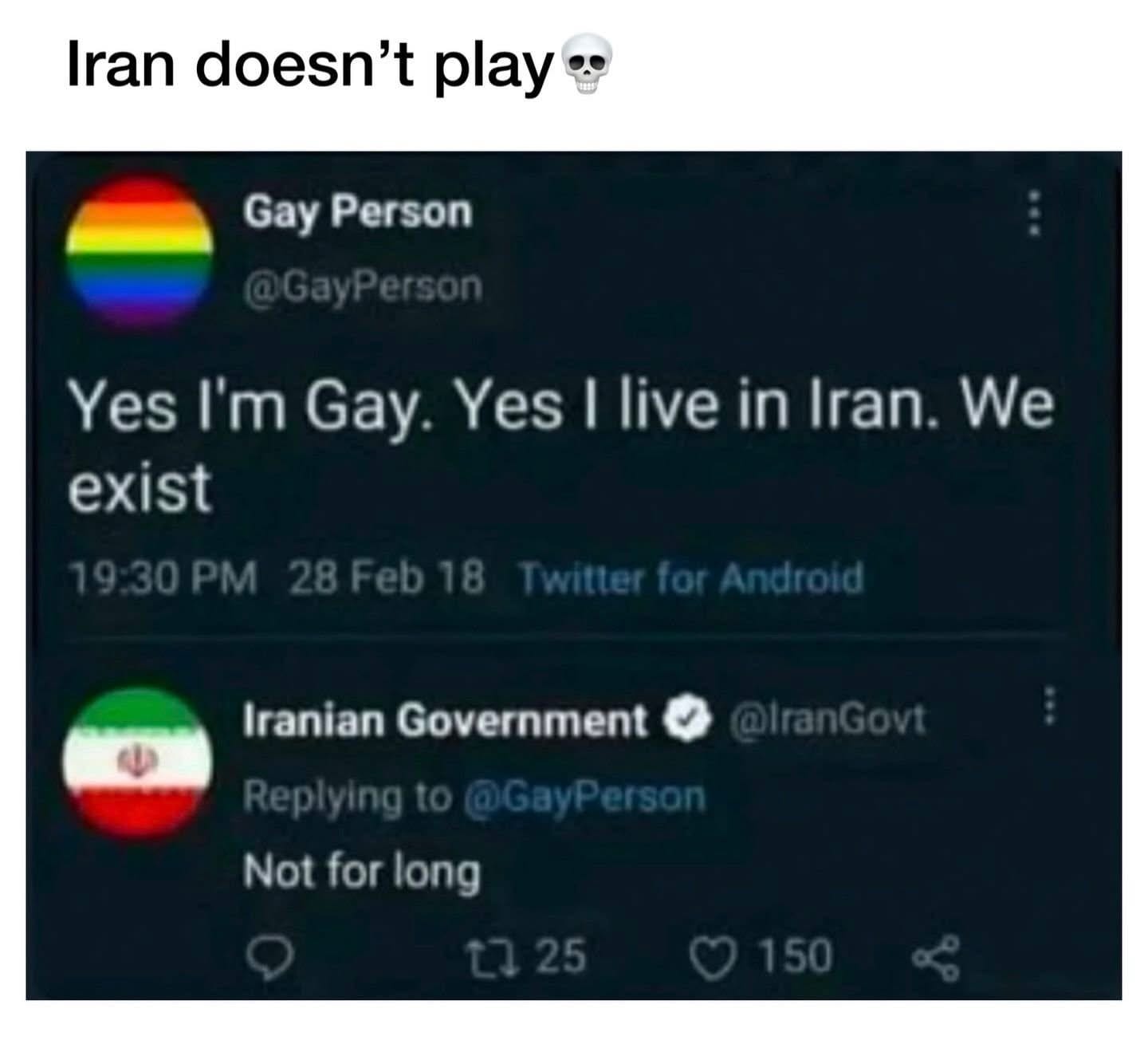Viewport: 1148px width, 1040px height.
Task: Click the 19:30 PM timestamp
Action: (x=164, y=578)
